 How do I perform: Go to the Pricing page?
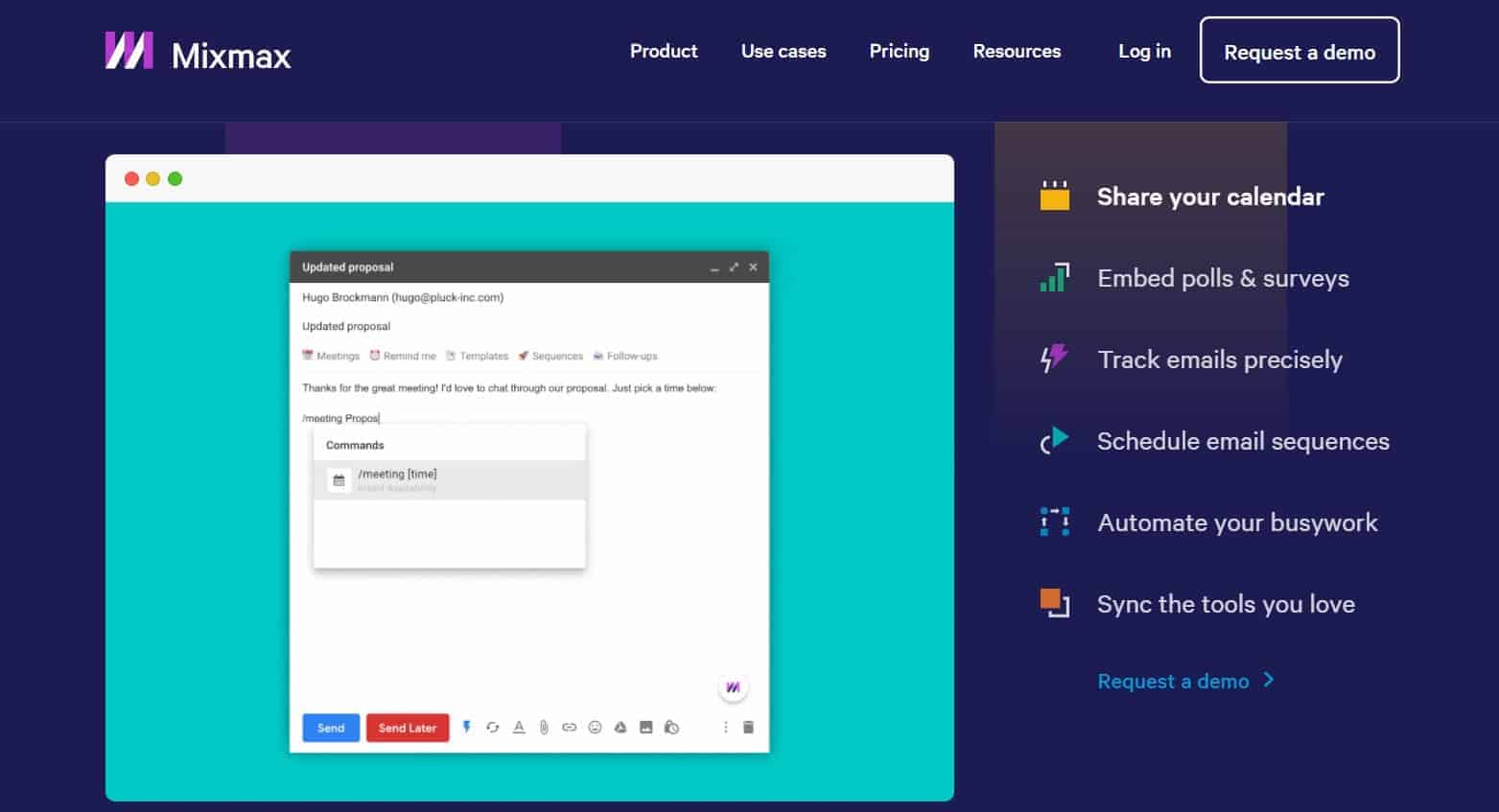pos(900,52)
